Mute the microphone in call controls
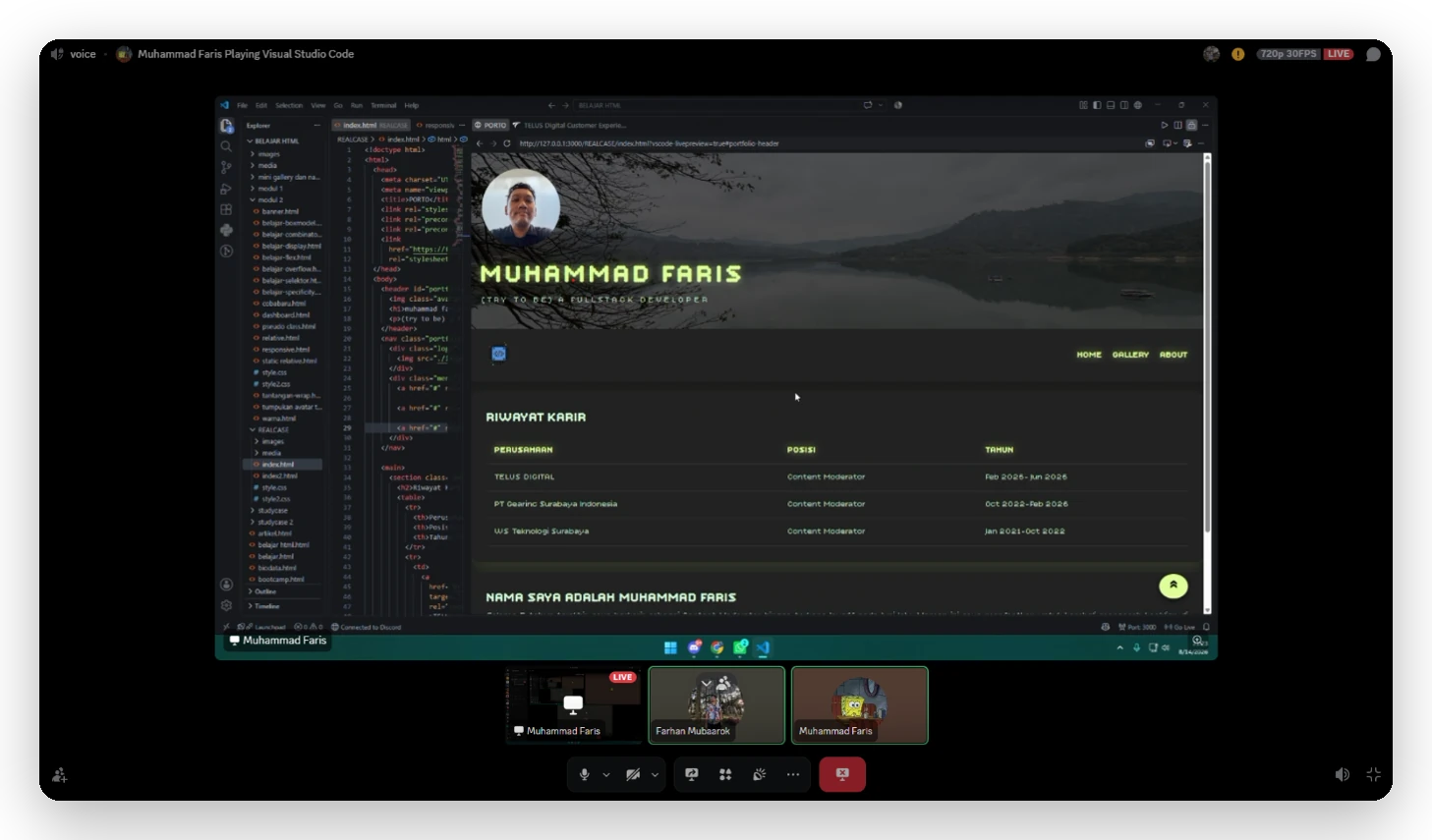The width and height of the screenshot is (1432, 840). coord(585,774)
